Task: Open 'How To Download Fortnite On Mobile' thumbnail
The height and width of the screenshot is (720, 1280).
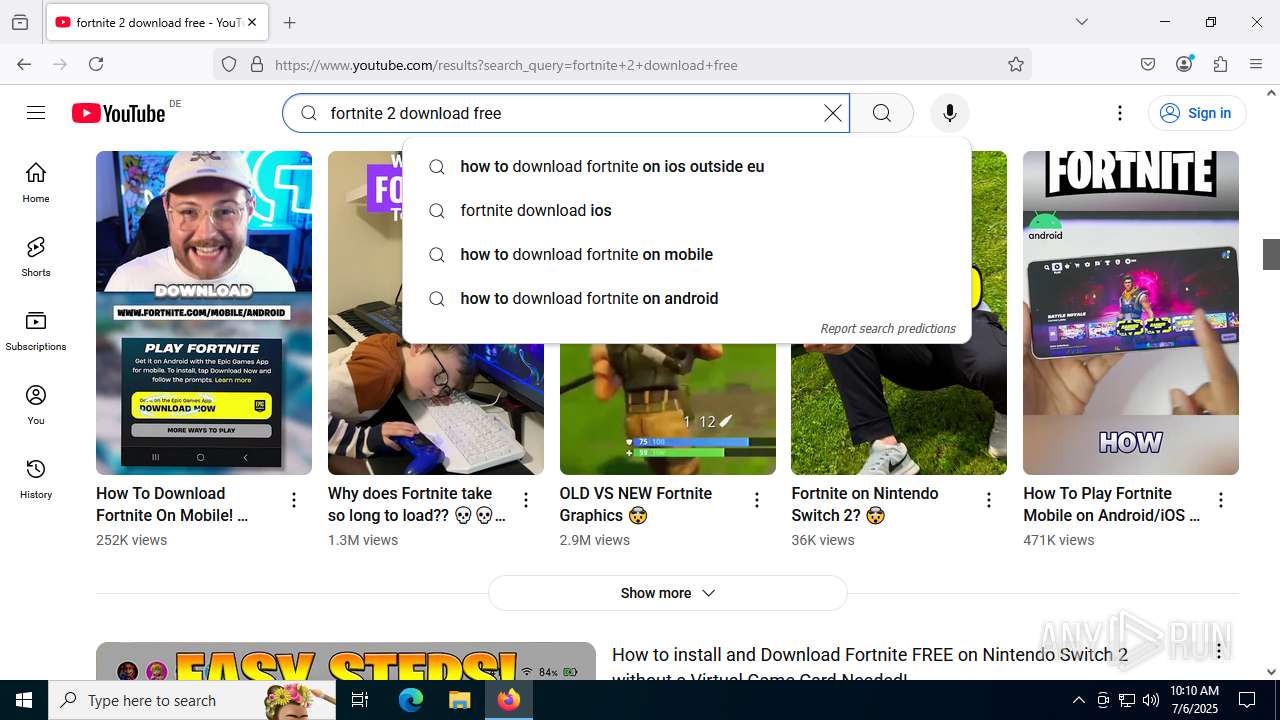Action: [204, 313]
